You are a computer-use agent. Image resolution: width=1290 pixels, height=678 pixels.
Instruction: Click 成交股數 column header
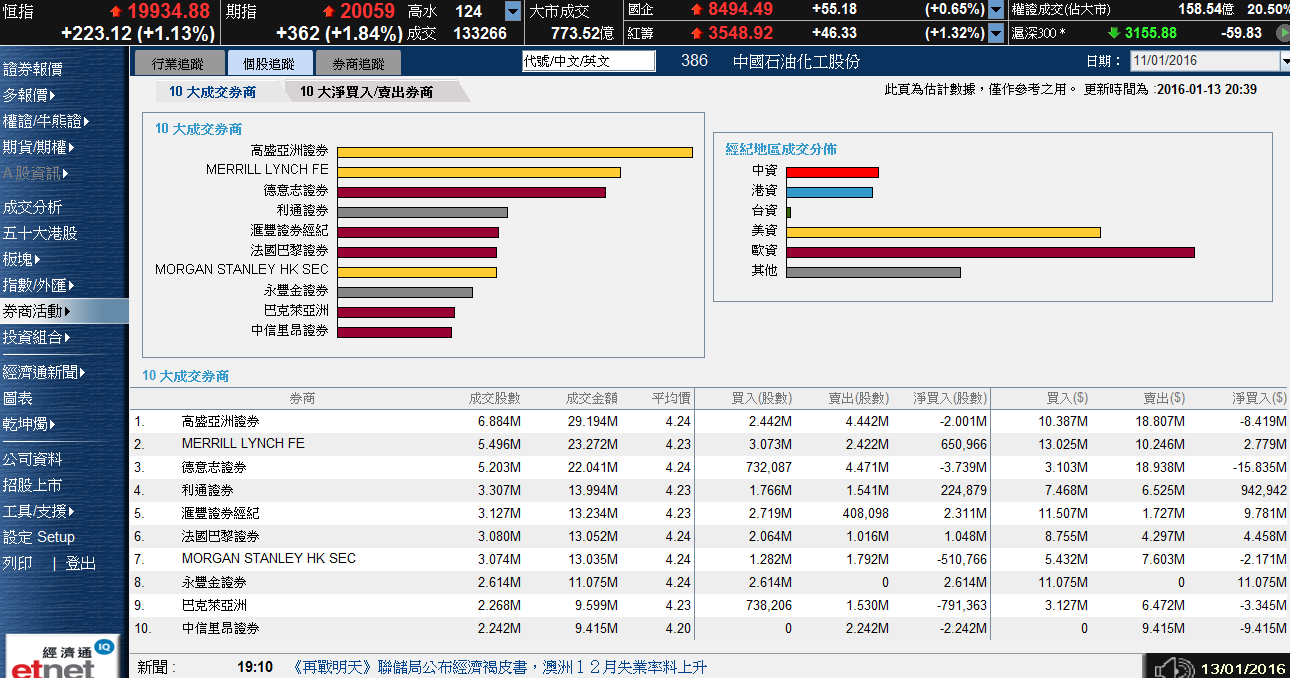pyautogui.click(x=495, y=399)
